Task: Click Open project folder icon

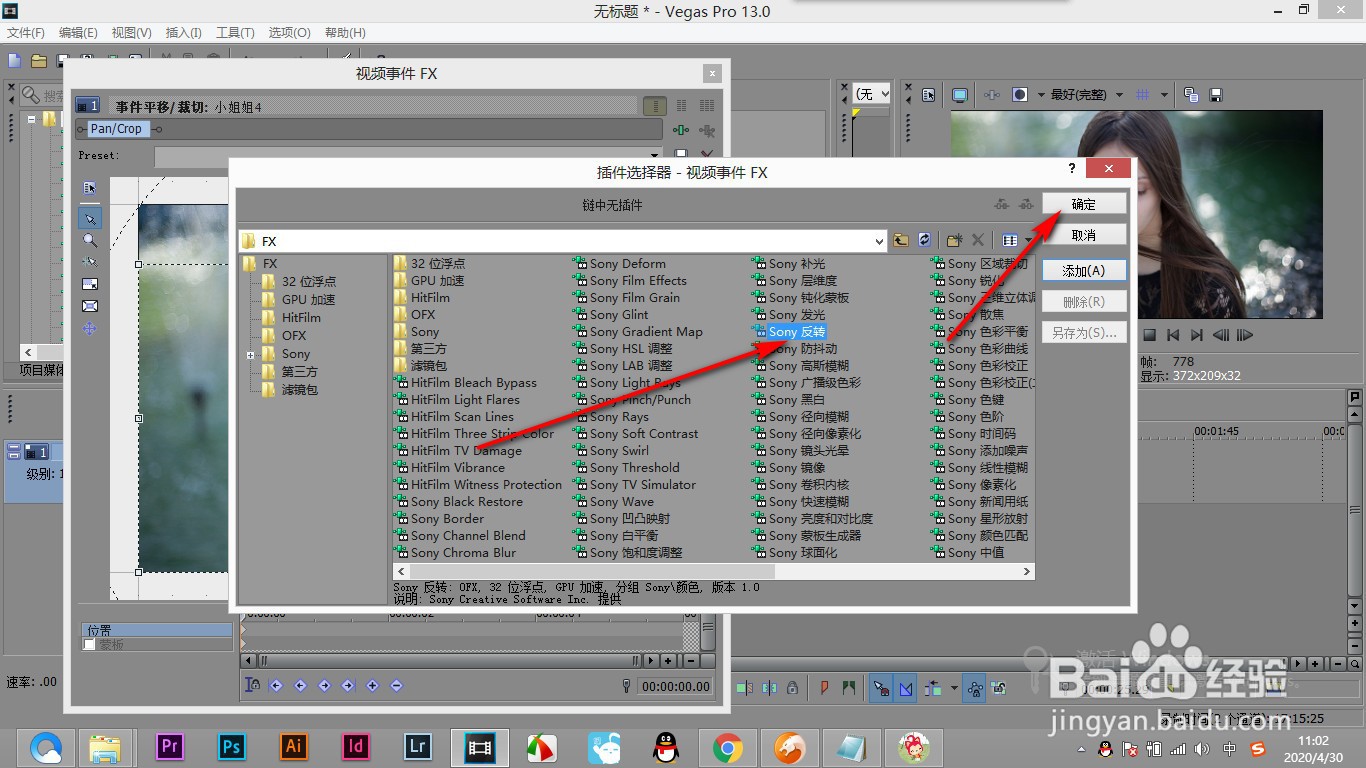Action: point(39,60)
